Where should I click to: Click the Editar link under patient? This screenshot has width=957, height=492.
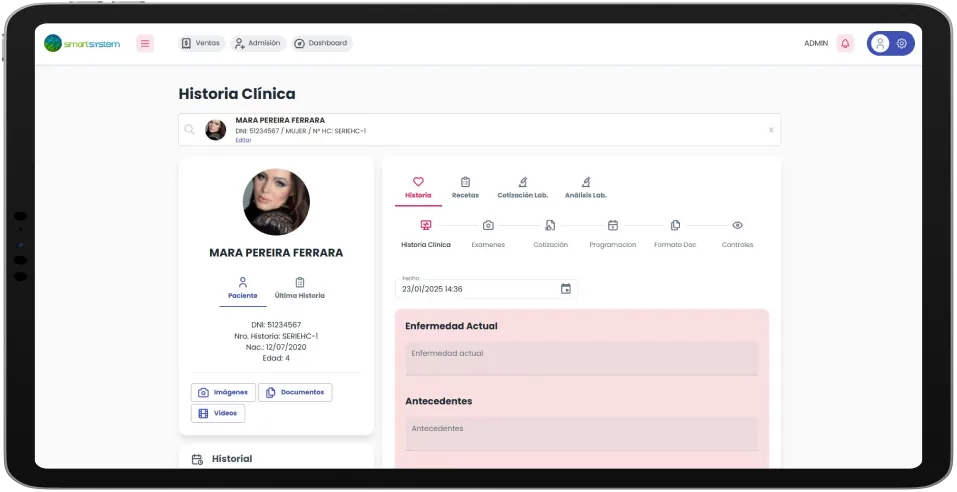(243, 140)
